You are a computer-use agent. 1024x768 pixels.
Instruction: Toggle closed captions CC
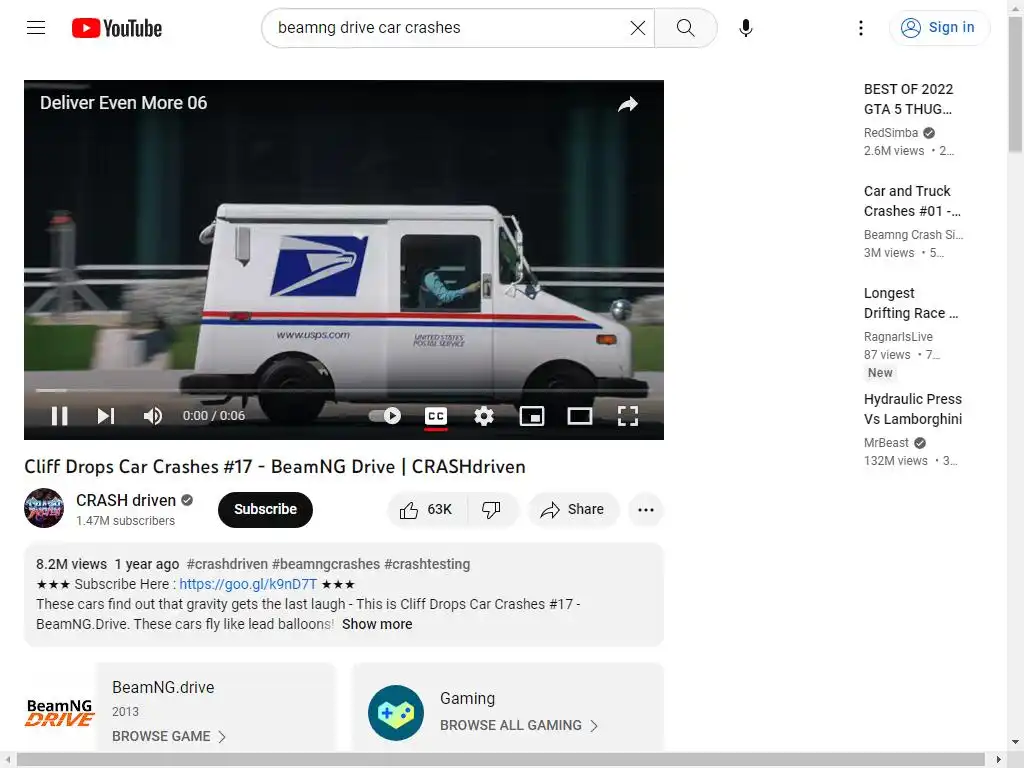tap(436, 416)
